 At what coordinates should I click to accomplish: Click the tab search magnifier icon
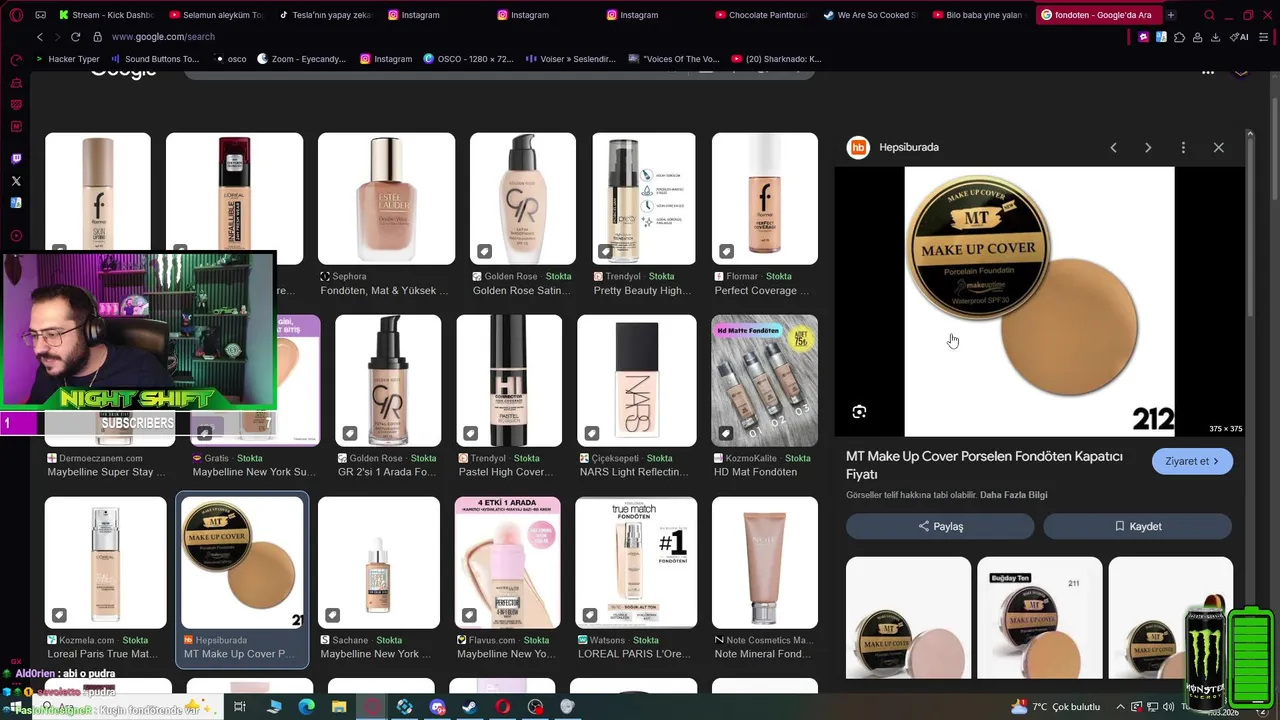pyautogui.click(x=1209, y=15)
